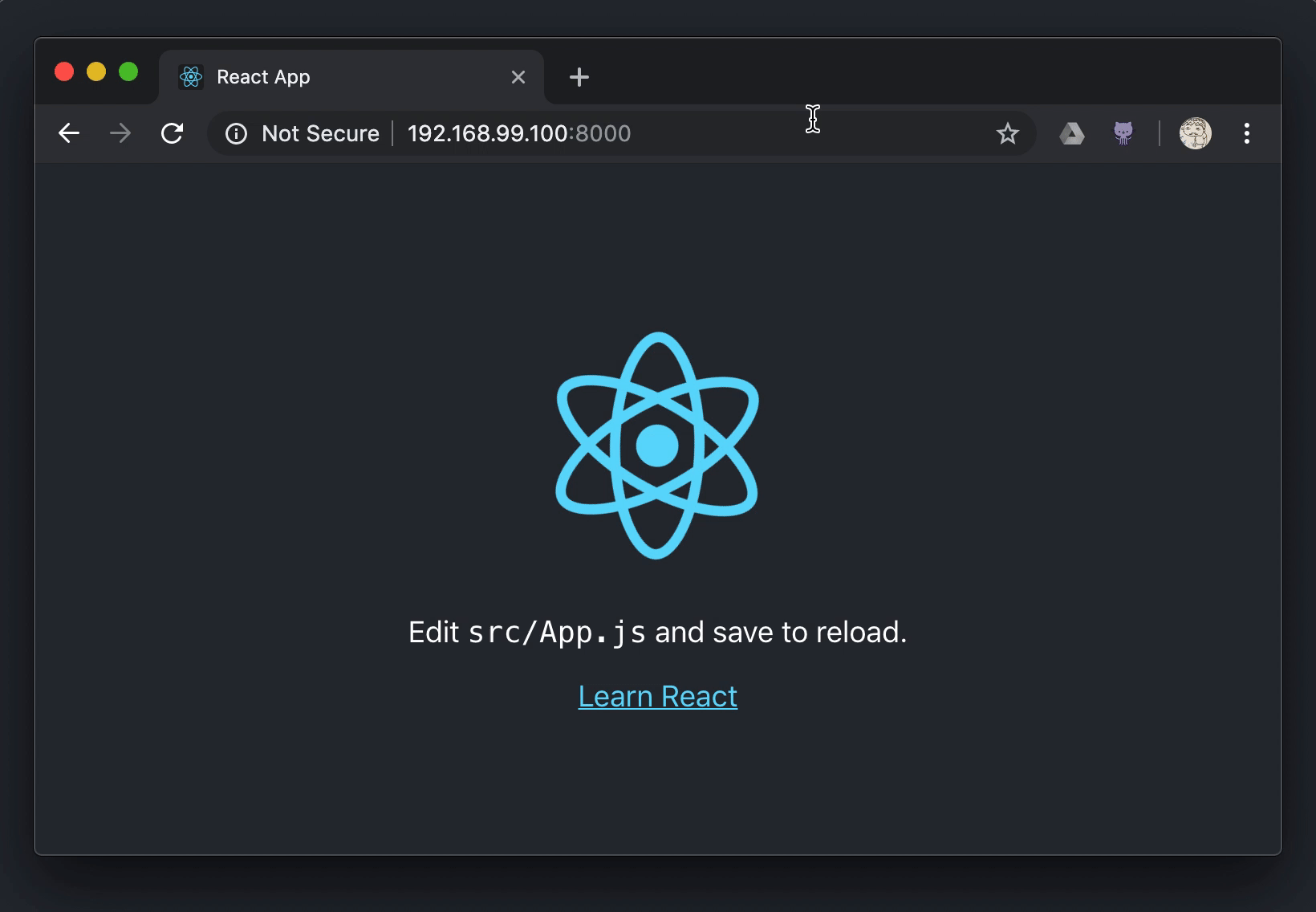Bookmark this page with the star icon
Viewport: 1316px width, 912px height.
(x=1008, y=133)
